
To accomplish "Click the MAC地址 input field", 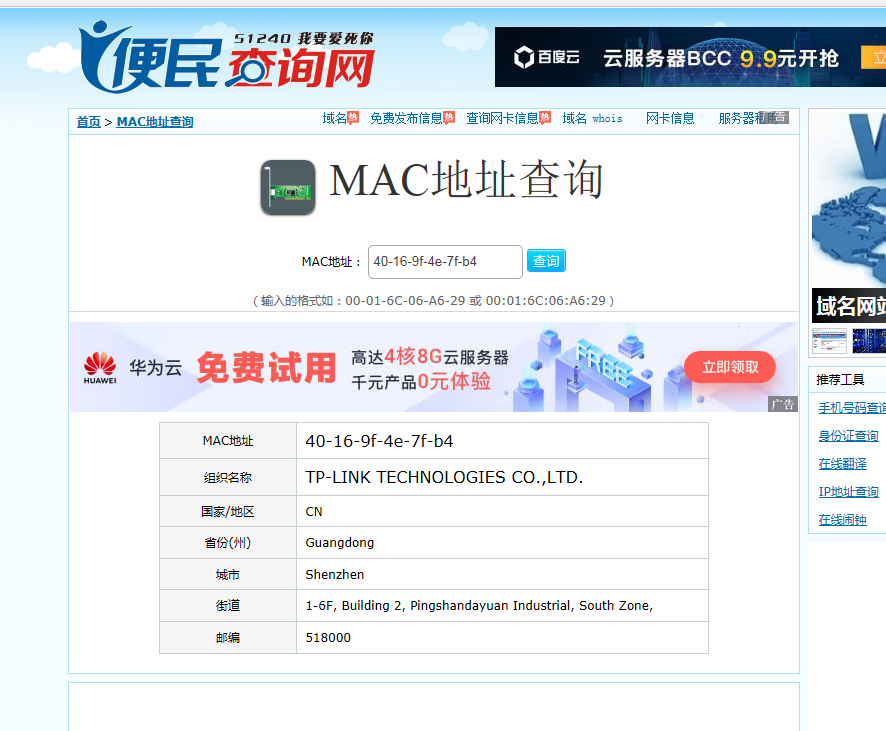I will (x=445, y=262).
